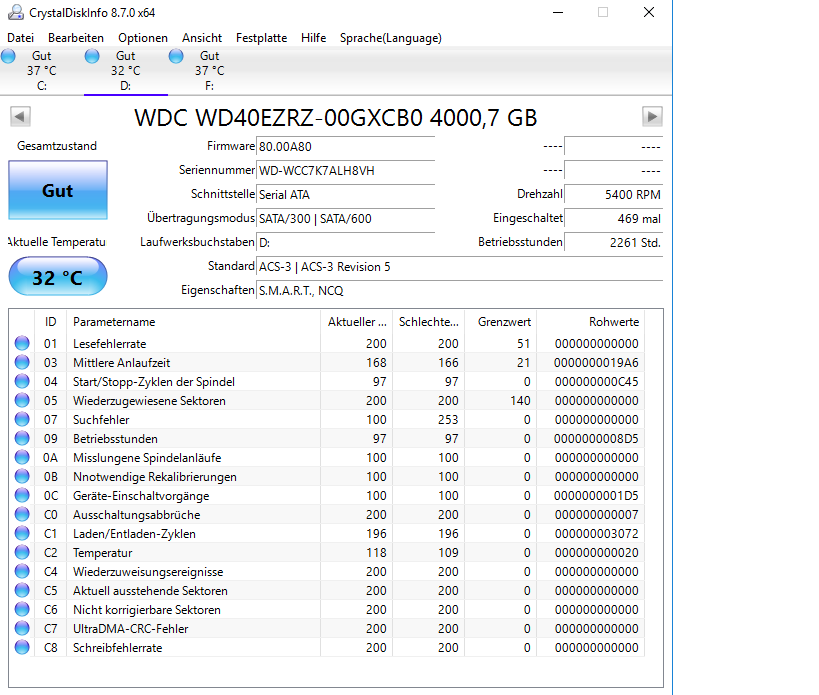This screenshot has height=695, width=819.
Task: Open the Datei menu
Action: [x=20, y=38]
